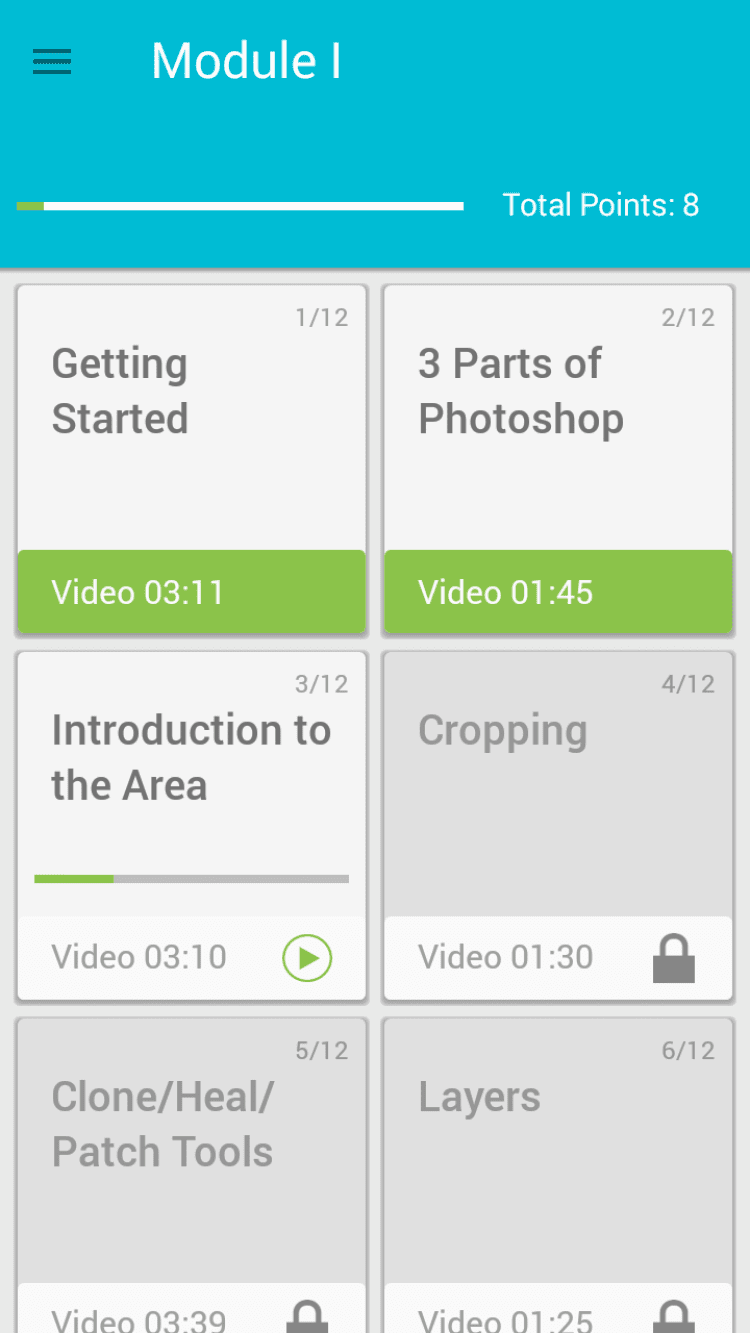
Task: Click the Introduction lesson progress bar
Action: 191,879
